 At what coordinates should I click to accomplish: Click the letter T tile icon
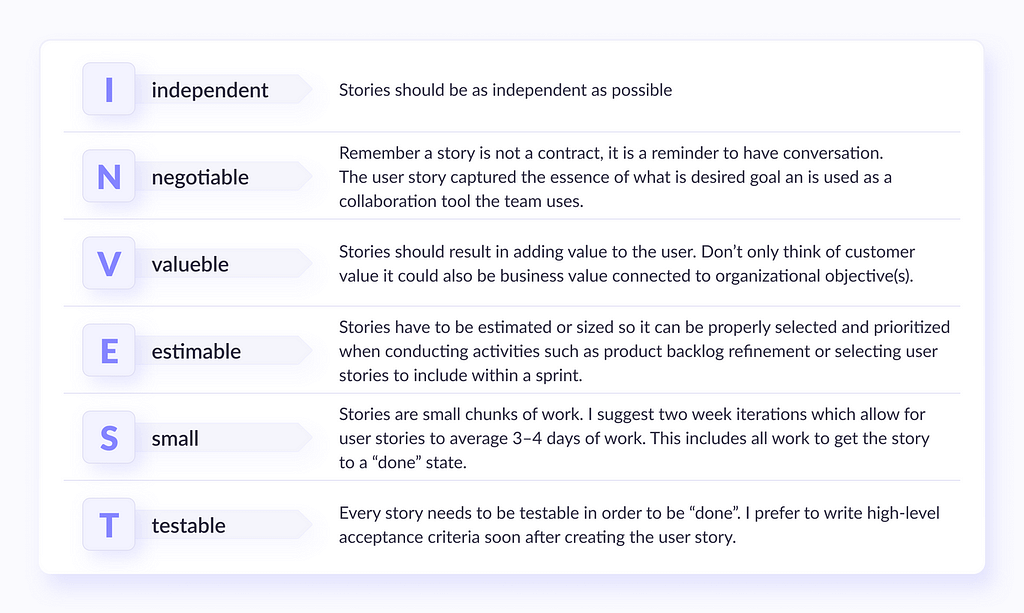pos(109,525)
